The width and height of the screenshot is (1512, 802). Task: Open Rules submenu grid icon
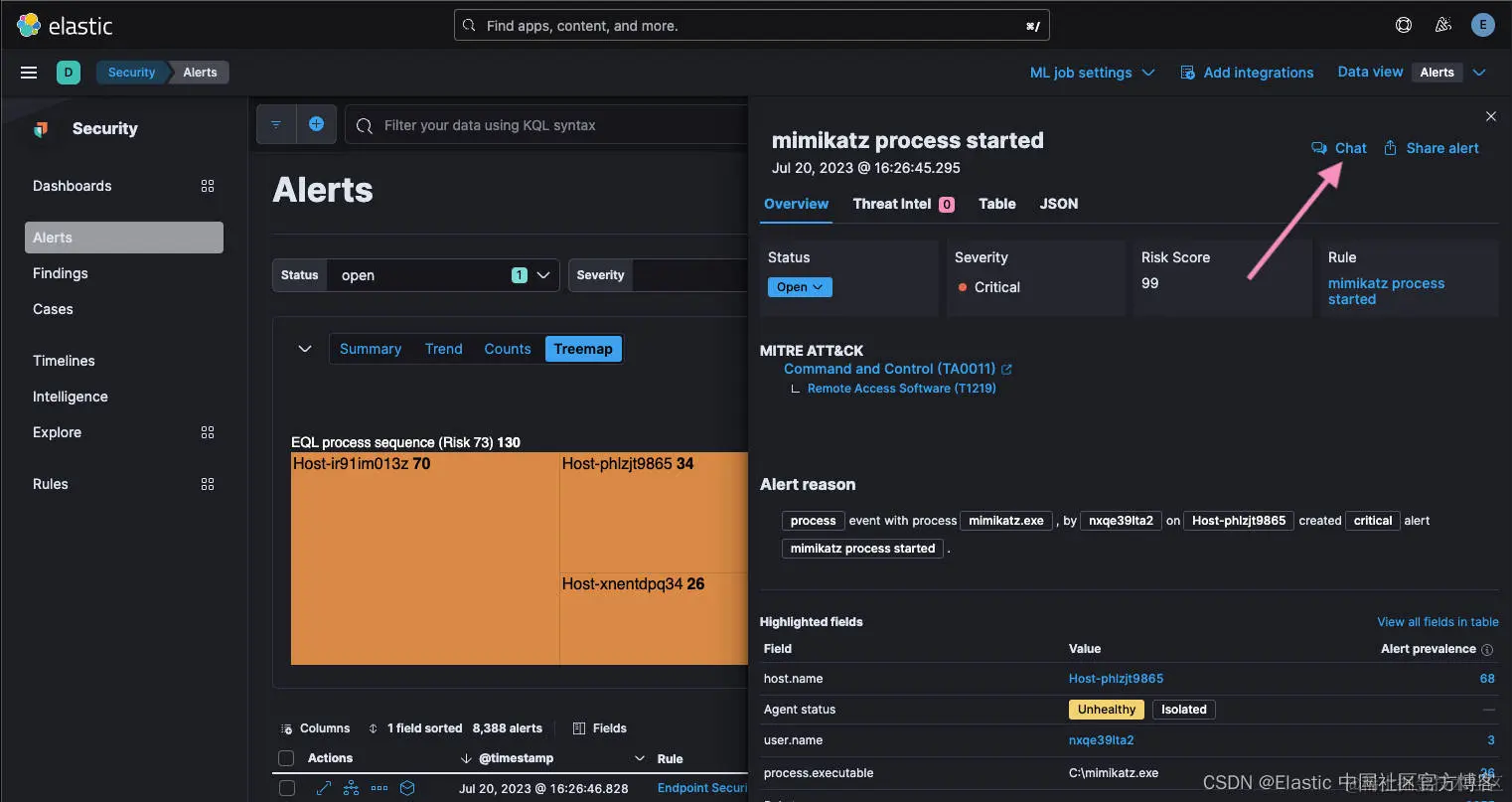[x=208, y=484]
